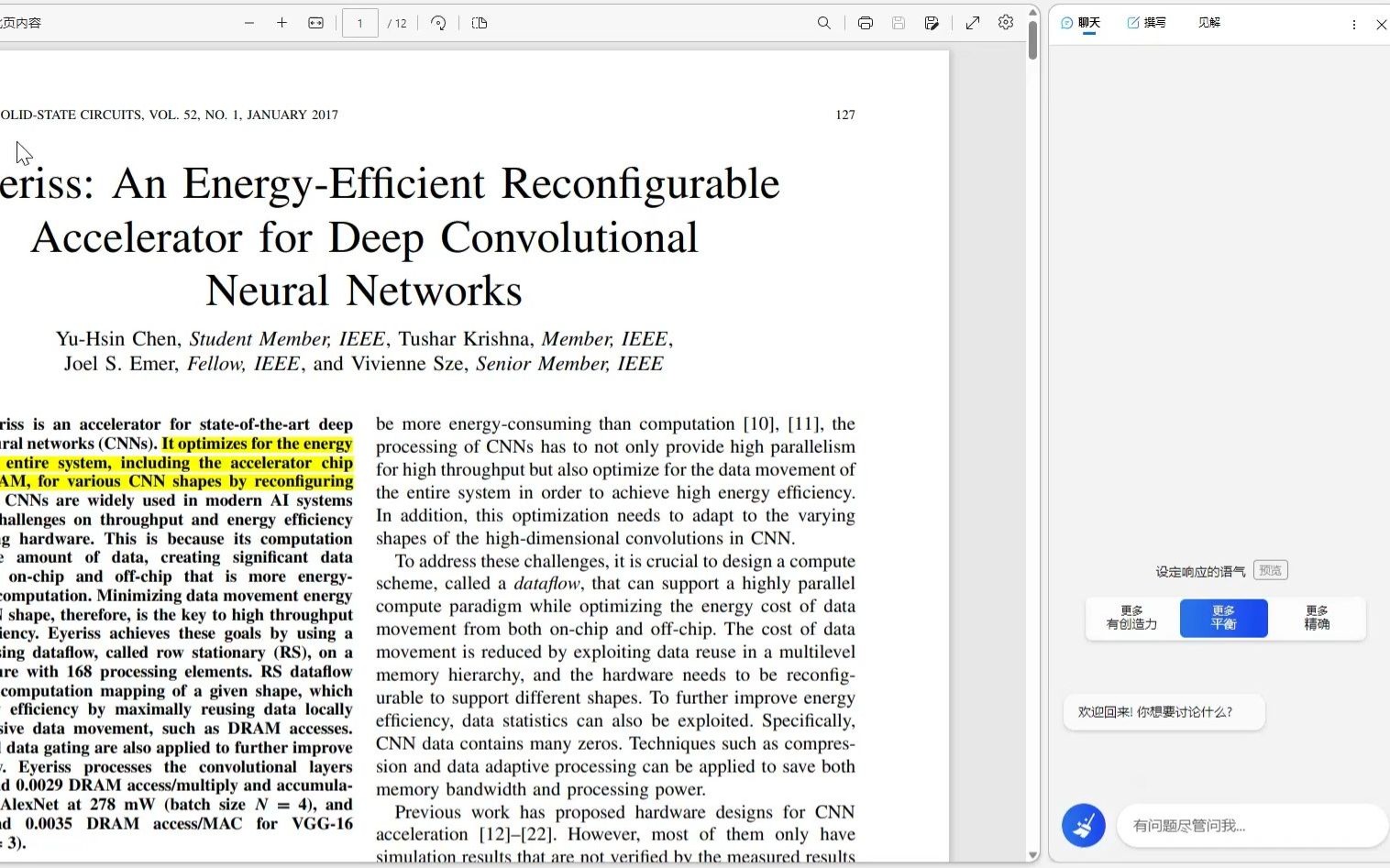
Task: Click the new topic broom icon
Action: pyautogui.click(x=1084, y=825)
